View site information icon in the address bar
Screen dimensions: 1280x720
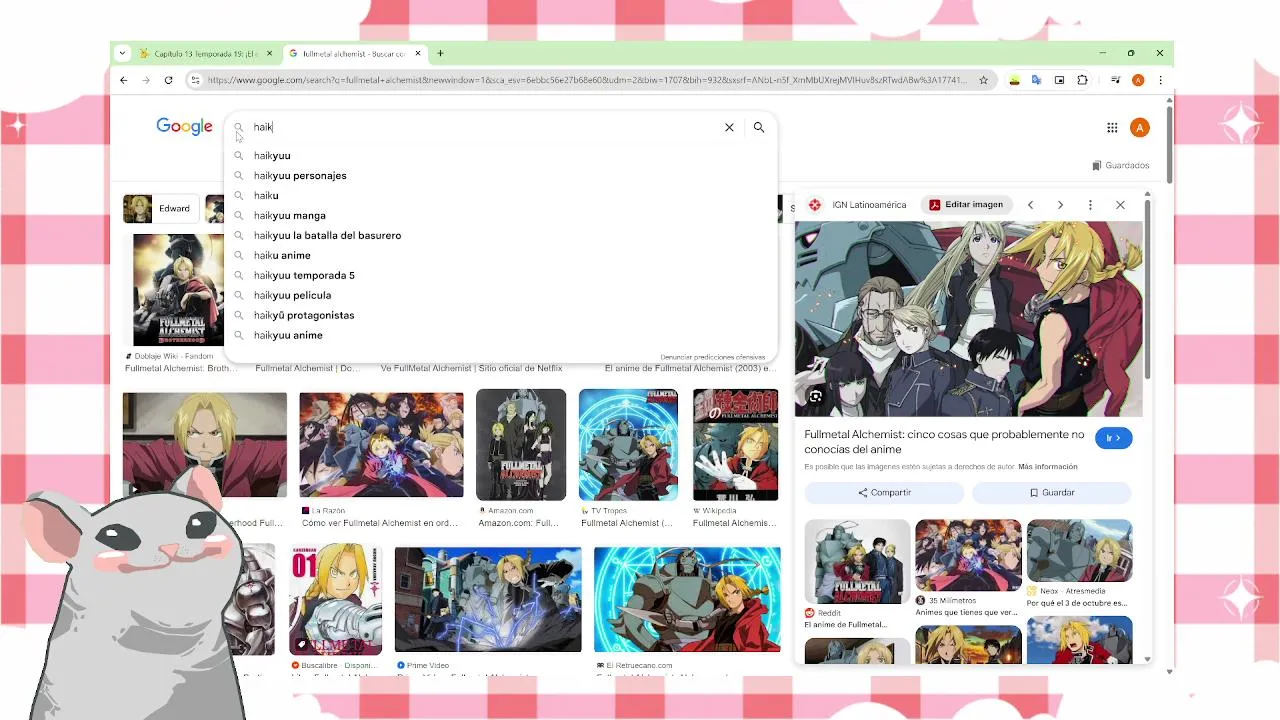pos(195,80)
